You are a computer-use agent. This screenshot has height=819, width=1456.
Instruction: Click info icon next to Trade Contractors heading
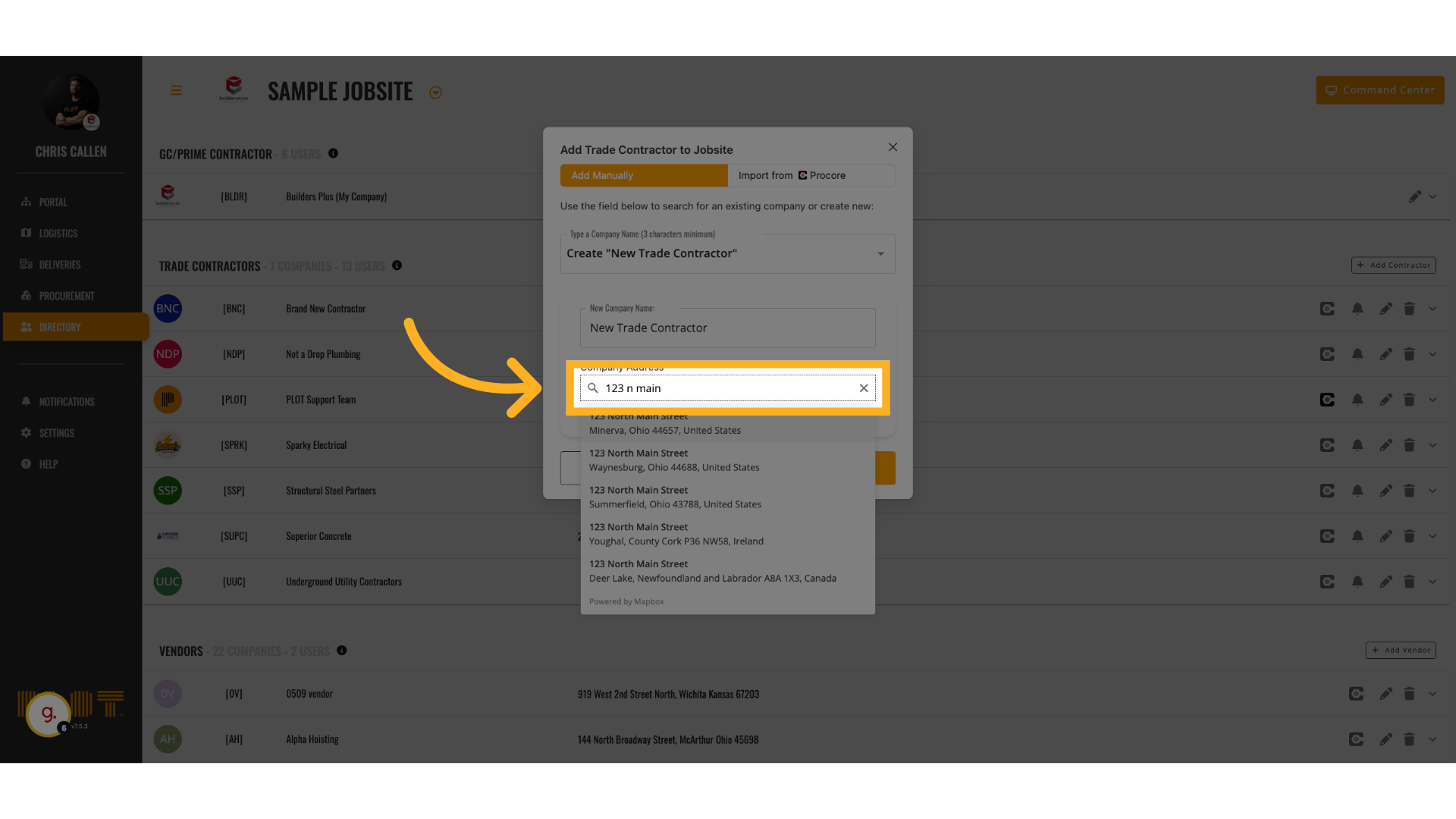[x=397, y=265]
